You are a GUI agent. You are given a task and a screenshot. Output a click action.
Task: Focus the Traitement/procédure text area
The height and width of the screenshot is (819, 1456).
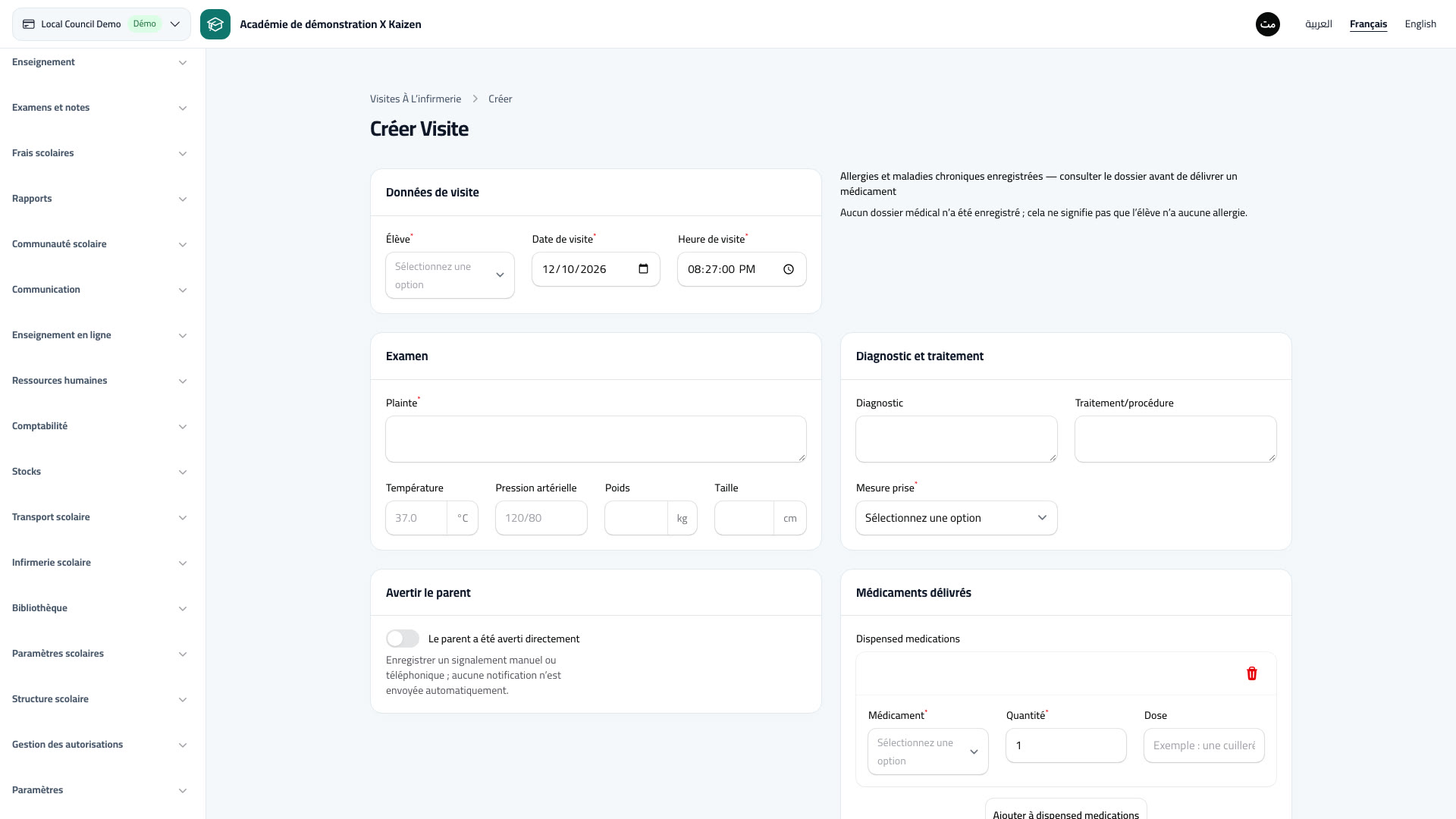pos(1175,439)
